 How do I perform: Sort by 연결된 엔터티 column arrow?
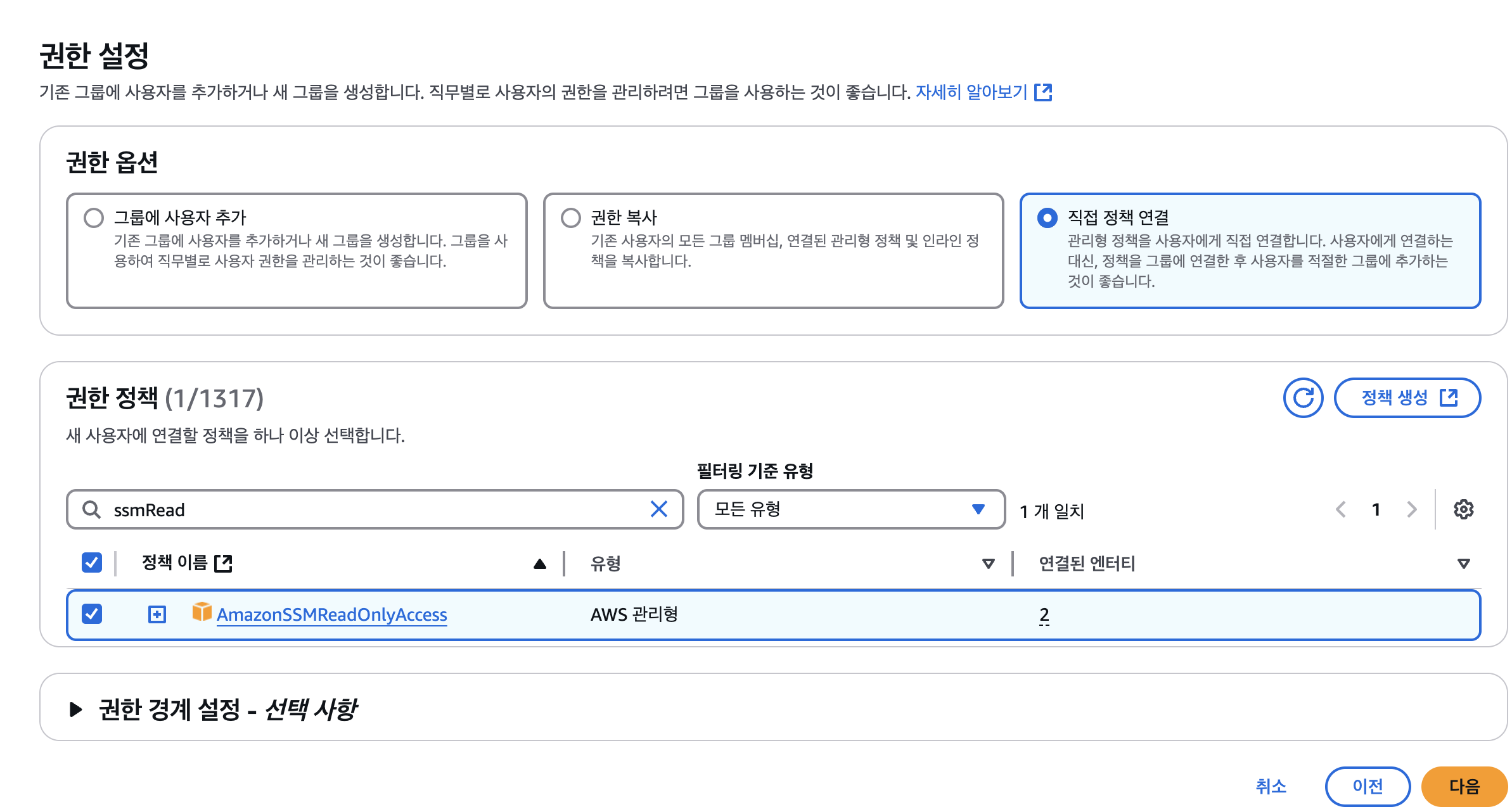[x=1463, y=563]
